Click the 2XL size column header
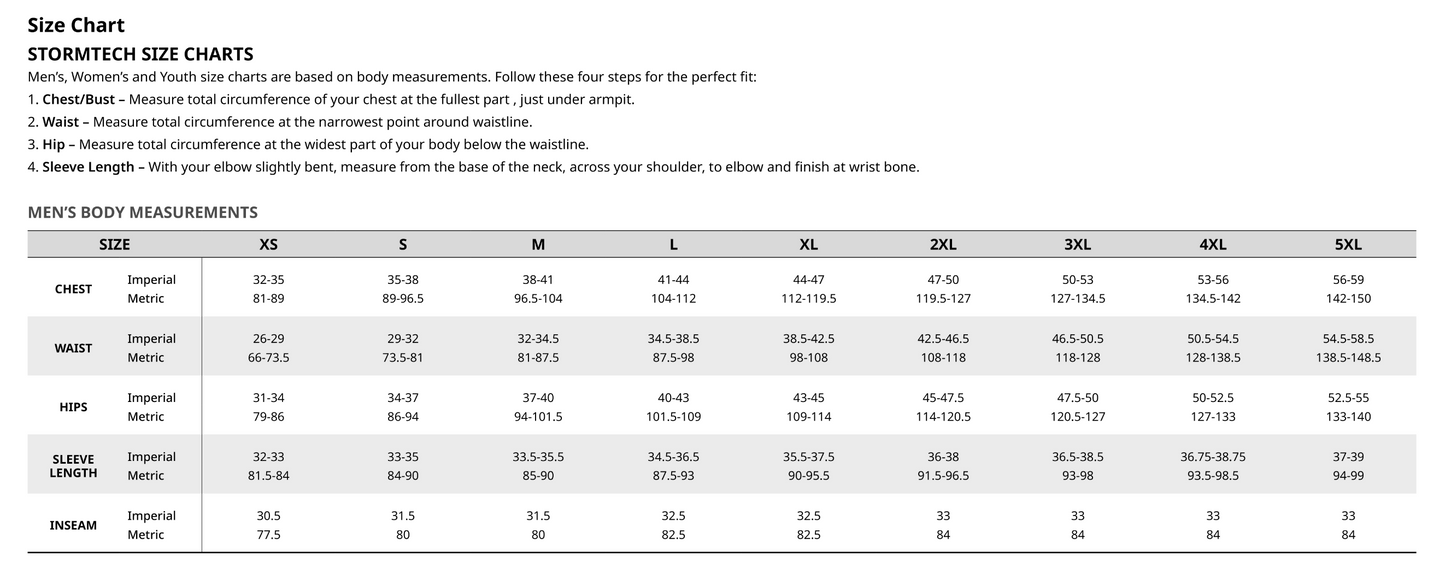Viewport: 1445px width, 568px height. (943, 244)
